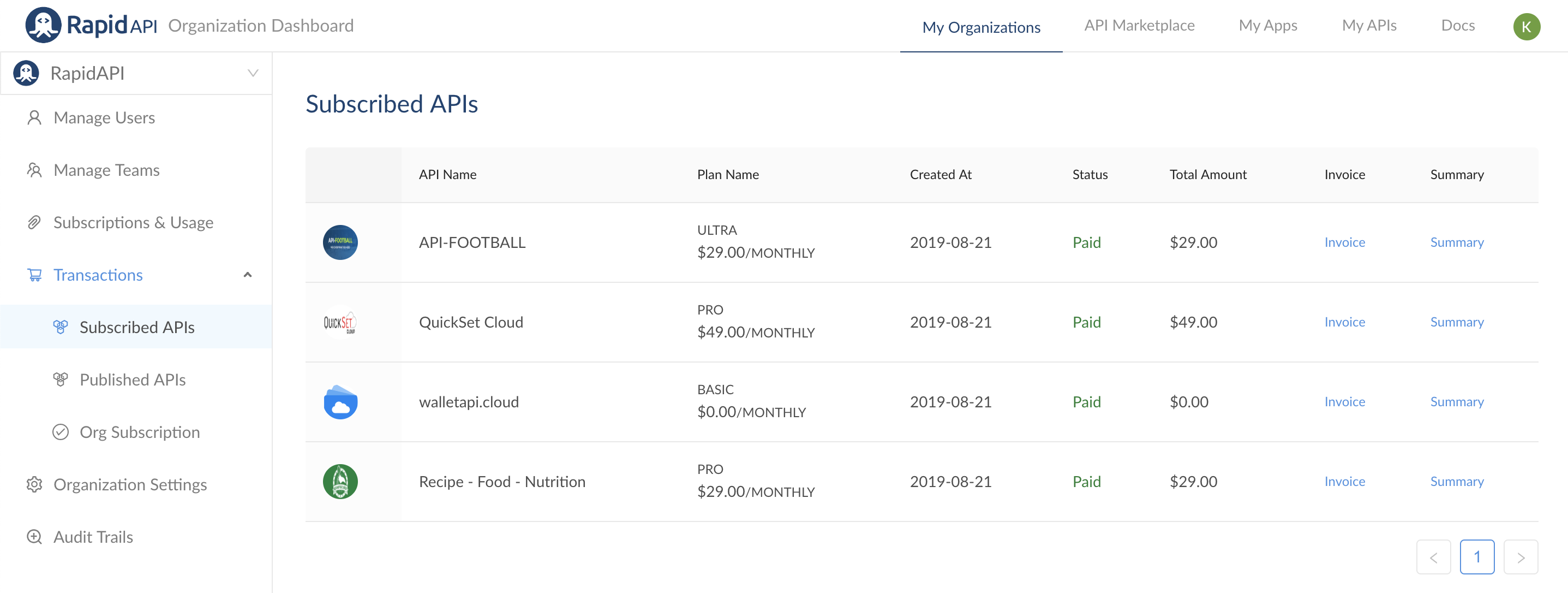The height and width of the screenshot is (593, 1568).
Task: Collapse the Transactions section caret
Action: [247, 275]
